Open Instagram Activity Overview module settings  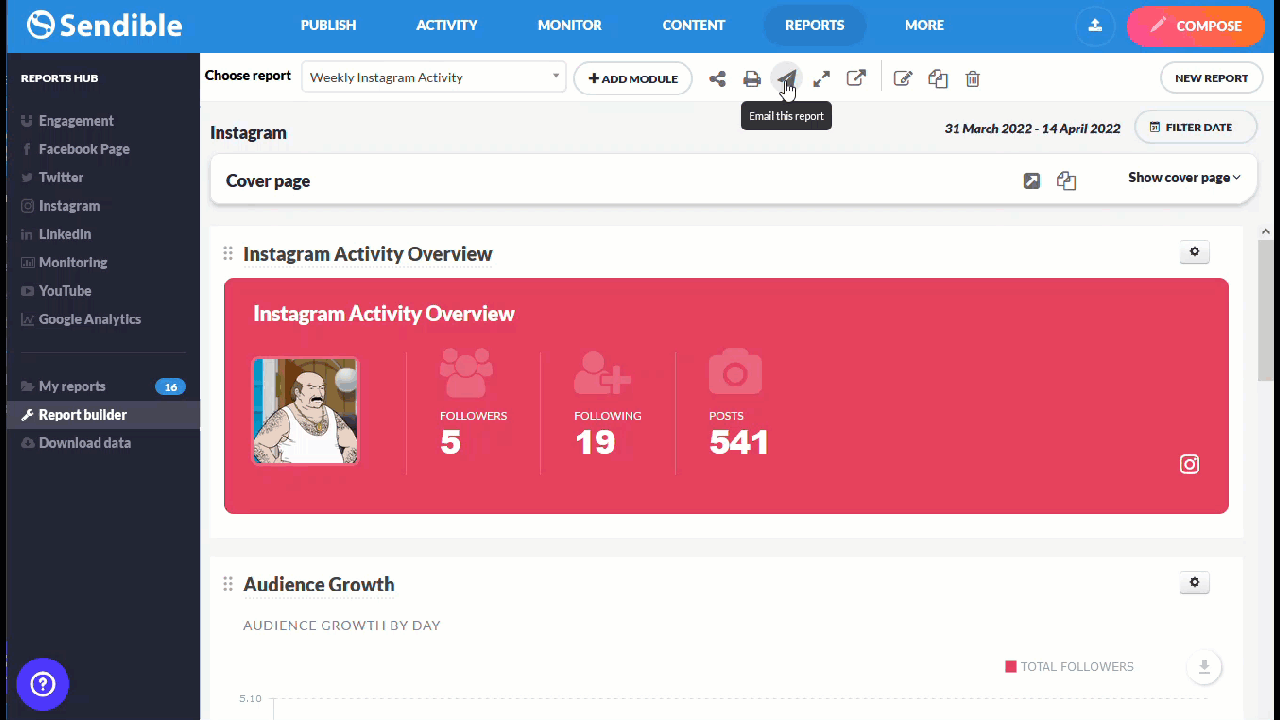point(1194,252)
